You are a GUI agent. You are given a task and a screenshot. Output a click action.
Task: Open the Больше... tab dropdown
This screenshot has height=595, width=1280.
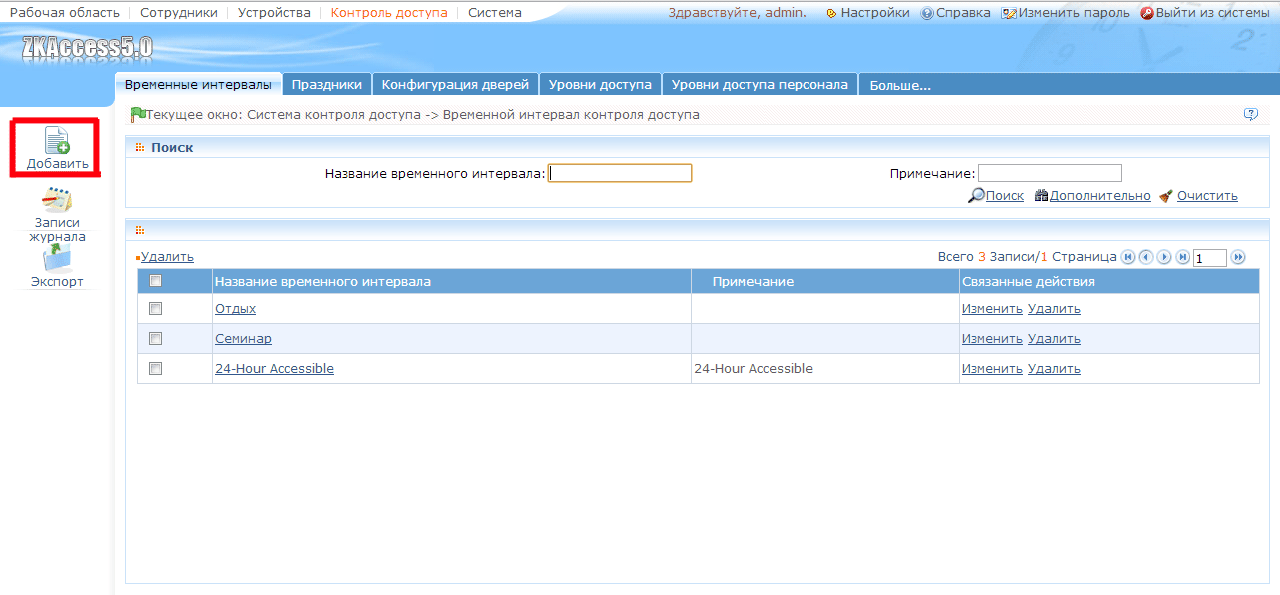(900, 85)
